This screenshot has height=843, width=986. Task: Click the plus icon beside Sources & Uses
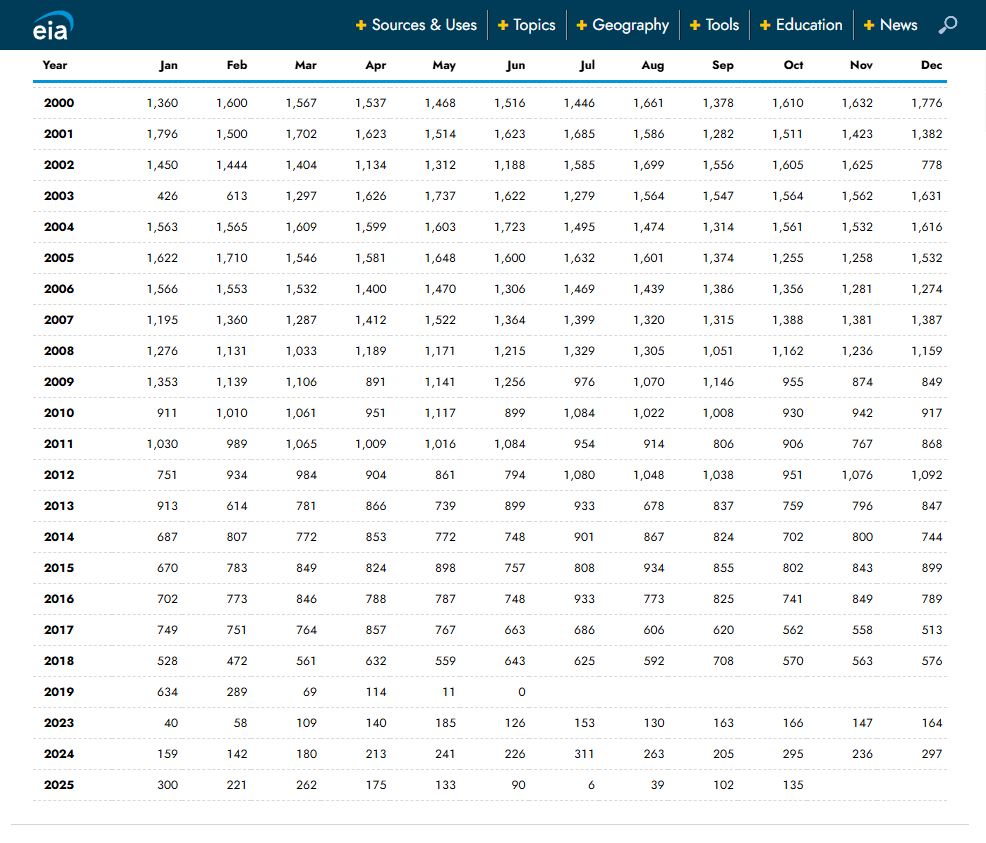pyautogui.click(x=360, y=25)
